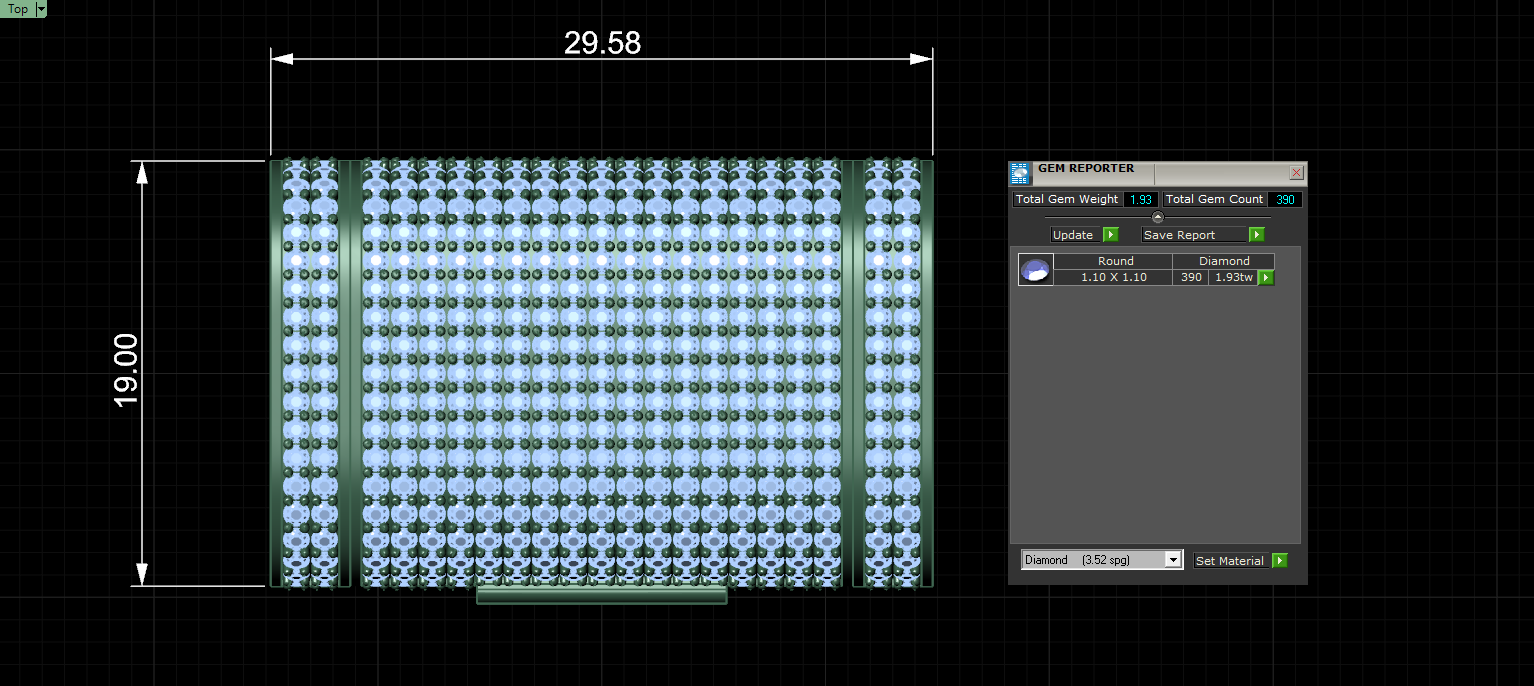The height and width of the screenshot is (686, 1534).
Task: Collapse the panel using the round up-arrow
Action: 1158,217
